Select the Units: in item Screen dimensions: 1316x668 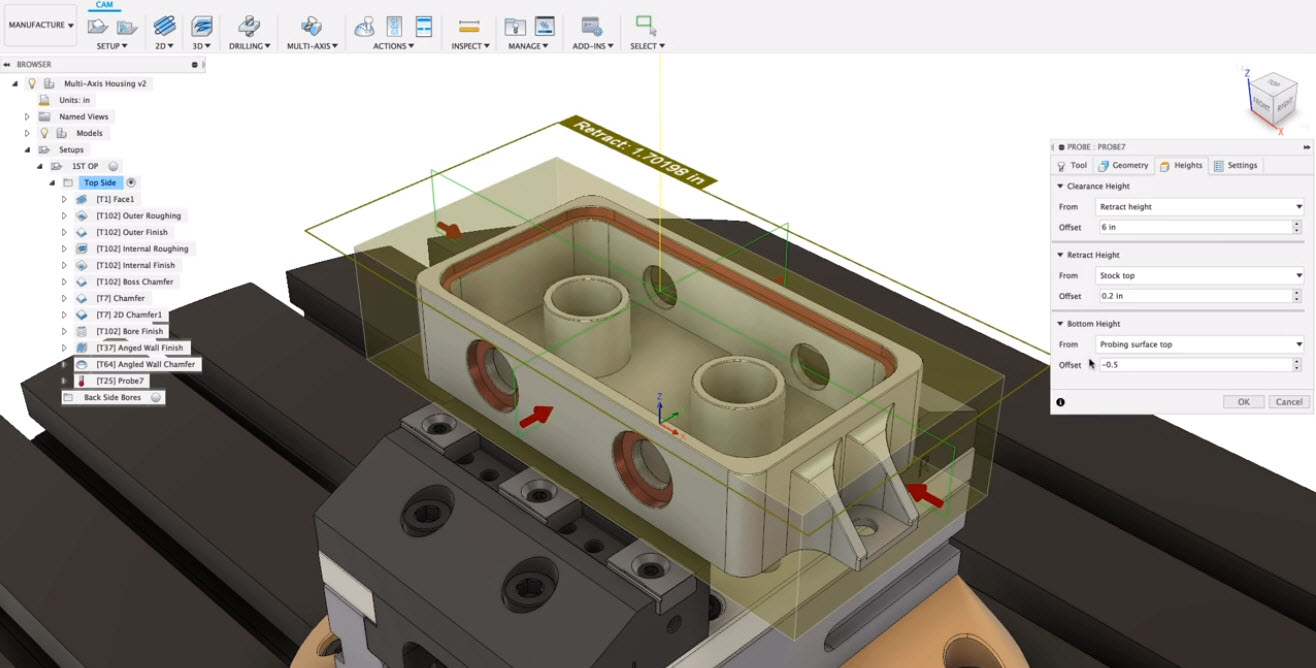coord(74,100)
